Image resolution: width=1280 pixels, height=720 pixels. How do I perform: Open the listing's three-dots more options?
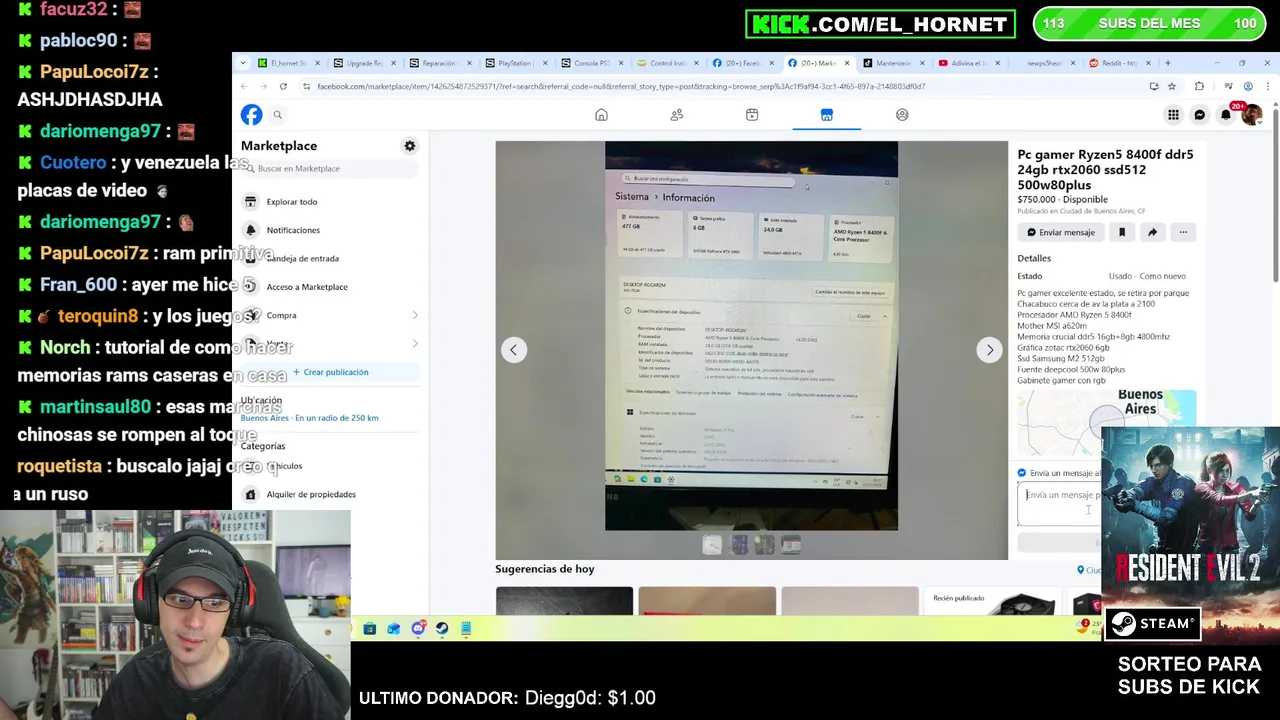tap(1183, 232)
